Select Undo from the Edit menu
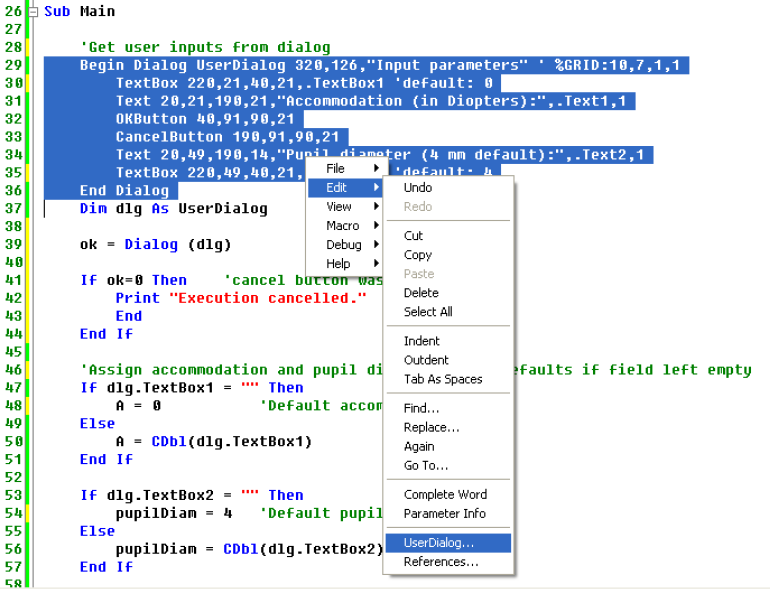Viewport: 770px width, 596px height. pos(418,187)
